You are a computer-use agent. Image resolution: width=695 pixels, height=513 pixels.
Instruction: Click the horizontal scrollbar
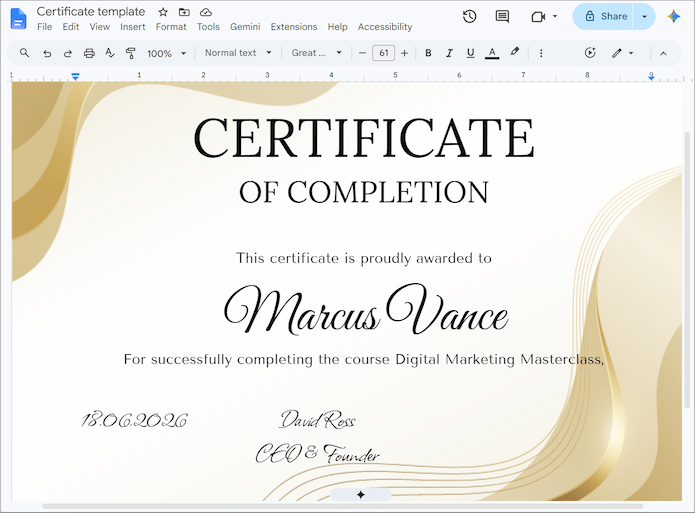(343, 506)
